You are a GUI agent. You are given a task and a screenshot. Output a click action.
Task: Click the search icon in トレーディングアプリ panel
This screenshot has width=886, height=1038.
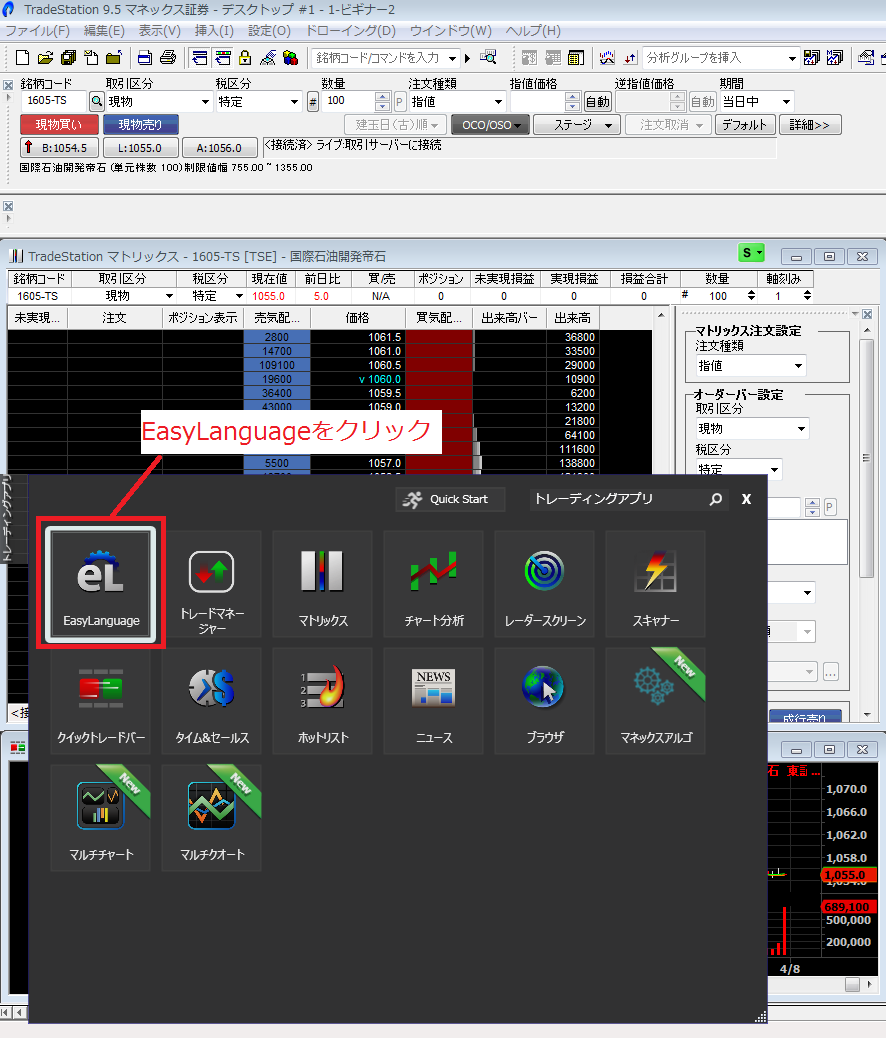click(716, 499)
